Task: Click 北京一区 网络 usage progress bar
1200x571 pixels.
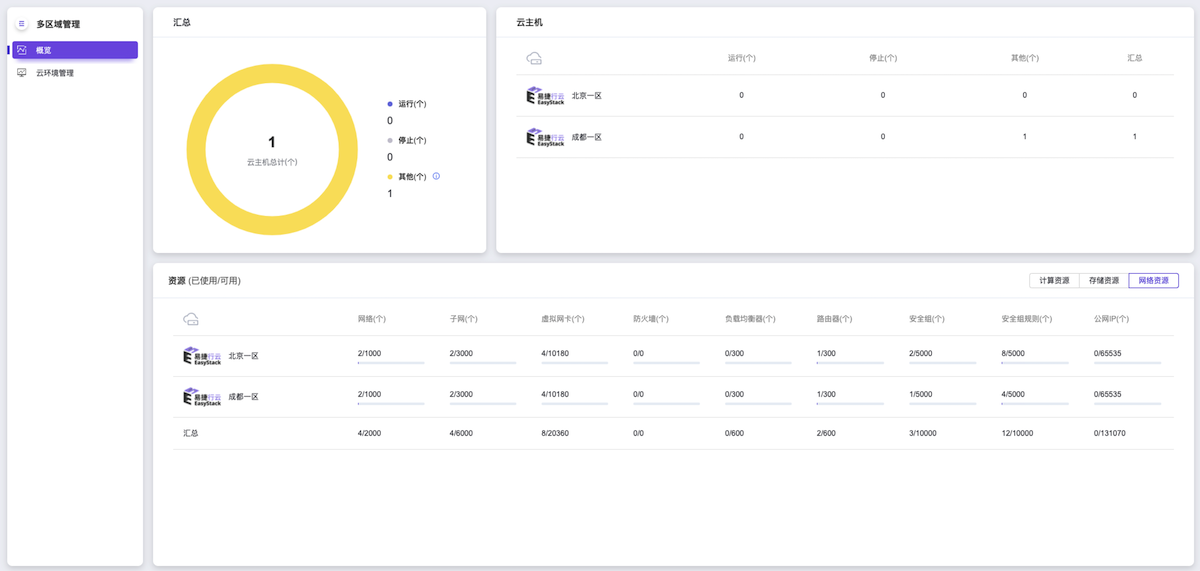Action: (391, 363)
